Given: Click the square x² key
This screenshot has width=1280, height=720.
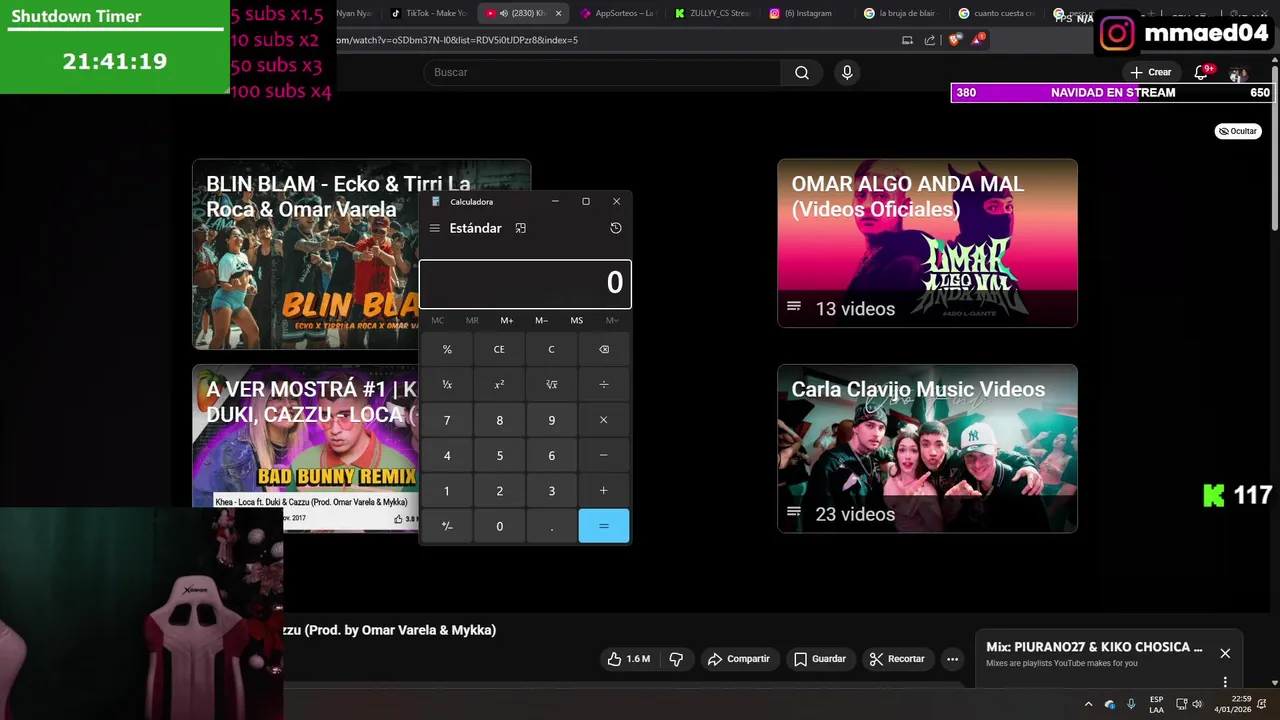Looking at the screenshot, I should coord(499,384).
